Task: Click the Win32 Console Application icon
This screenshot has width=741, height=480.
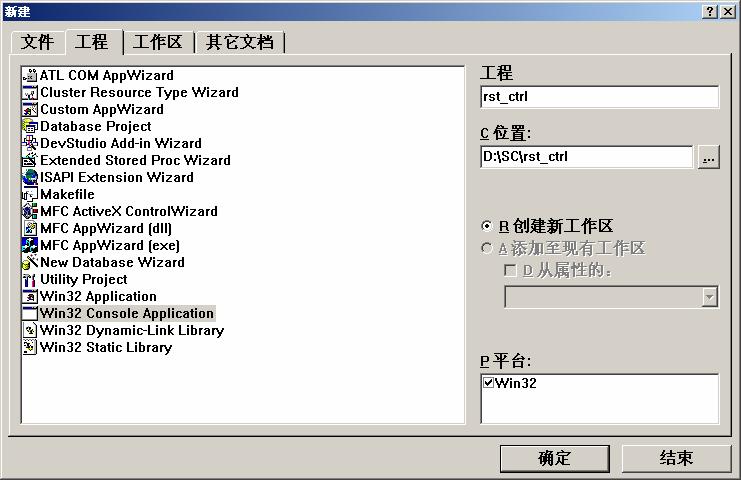Action: pyautogui.click(x=30, y=313)
